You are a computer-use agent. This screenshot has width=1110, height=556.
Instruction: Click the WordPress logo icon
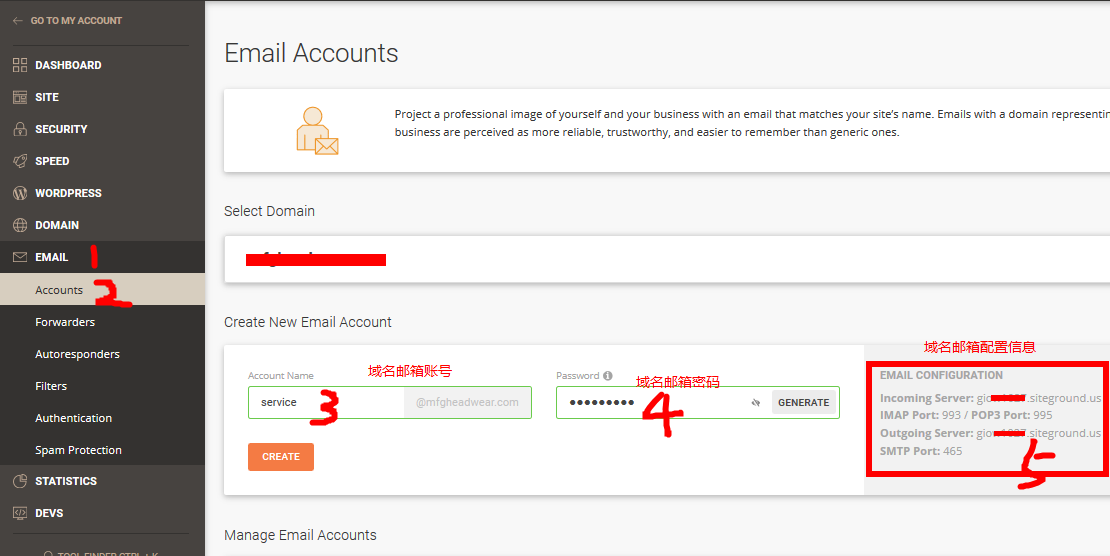pyautogui.click(x=19, y=193)
